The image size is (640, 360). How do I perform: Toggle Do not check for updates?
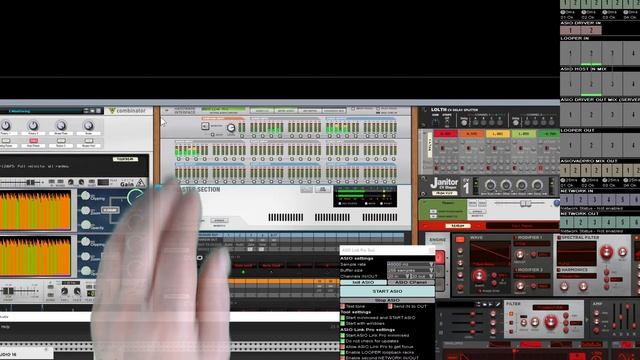pos(343,341)
